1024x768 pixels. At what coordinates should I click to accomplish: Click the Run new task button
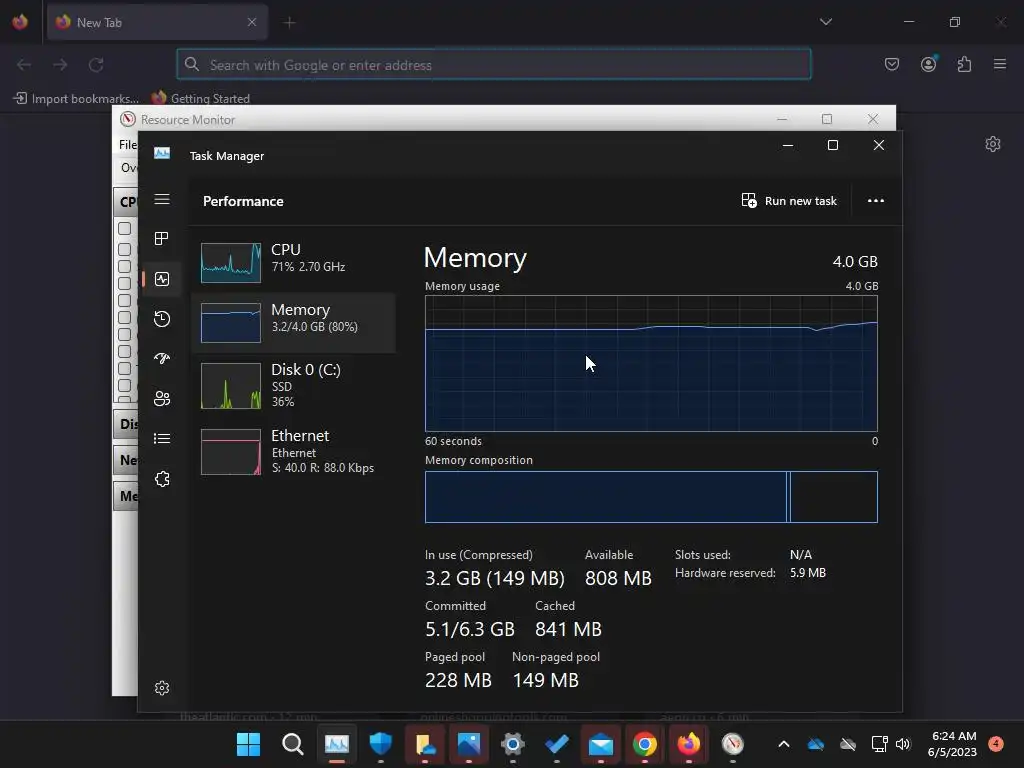[789, 200]
